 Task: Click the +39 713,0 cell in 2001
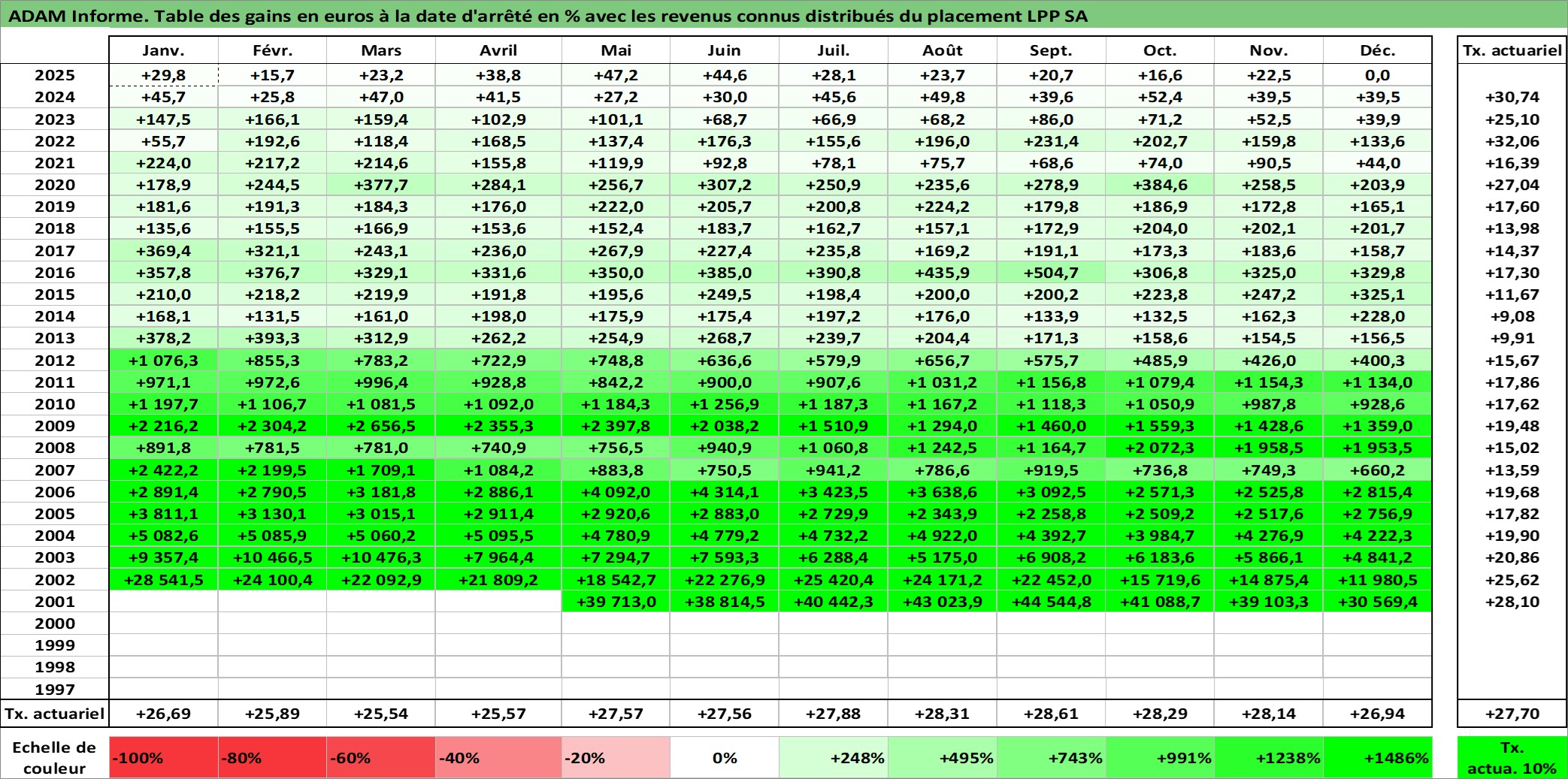click(616, 602)
